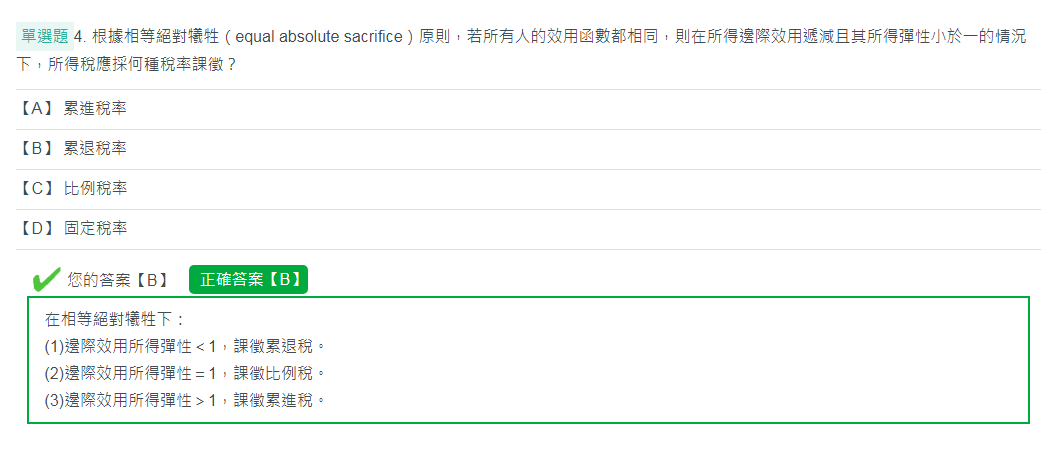Select option D 固定稅率
The width and height of the screenshot is (1048, 460).
pyautogui.click(x=528, y=229)
